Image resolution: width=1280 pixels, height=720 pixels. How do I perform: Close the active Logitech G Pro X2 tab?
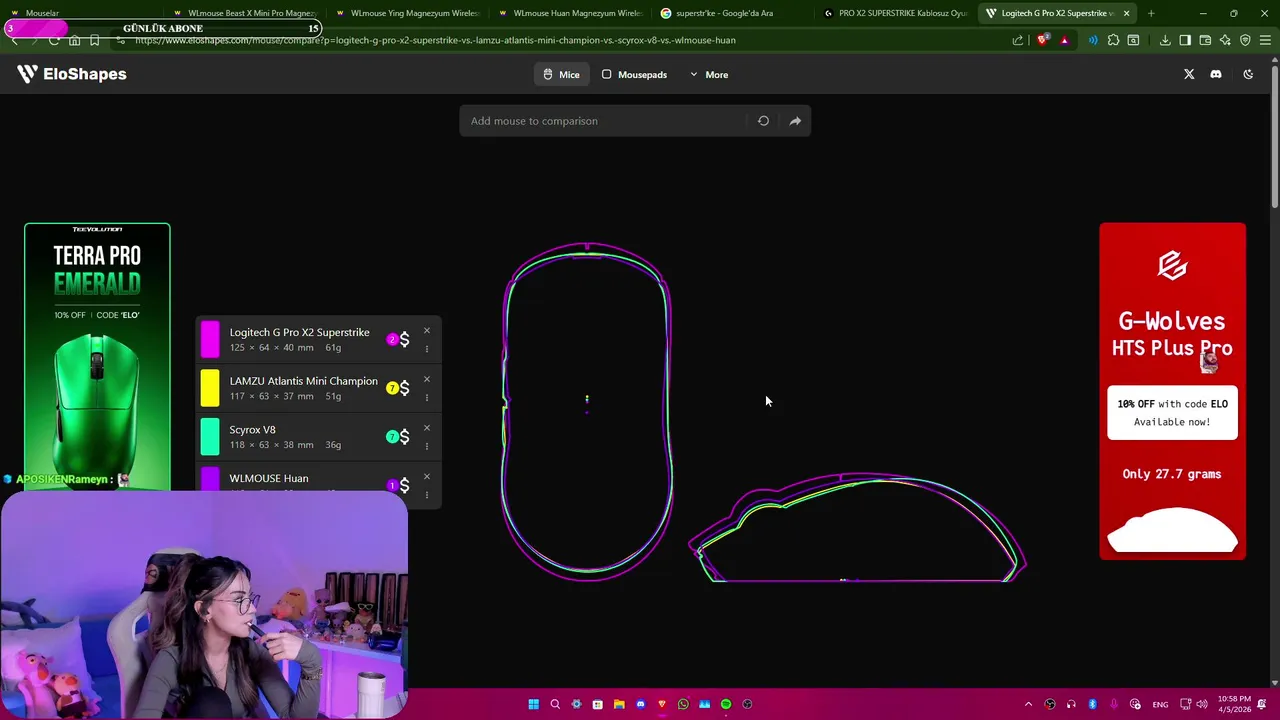click(x=1126, y=13)
